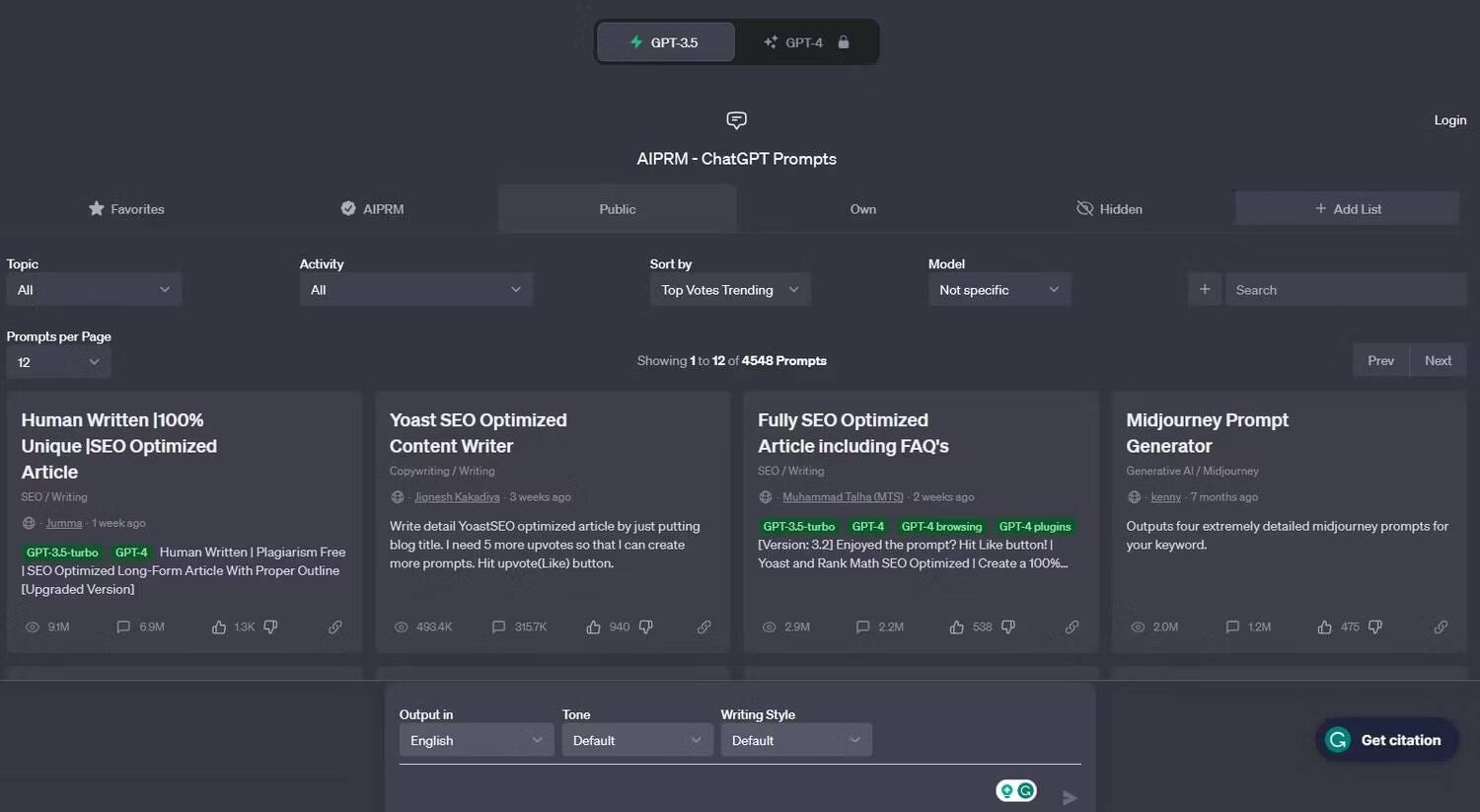This screenshot has height=812, width=1480.
Task: Click into the Search prompts field
Action: pyautogui.click(x=1344, y=290)
